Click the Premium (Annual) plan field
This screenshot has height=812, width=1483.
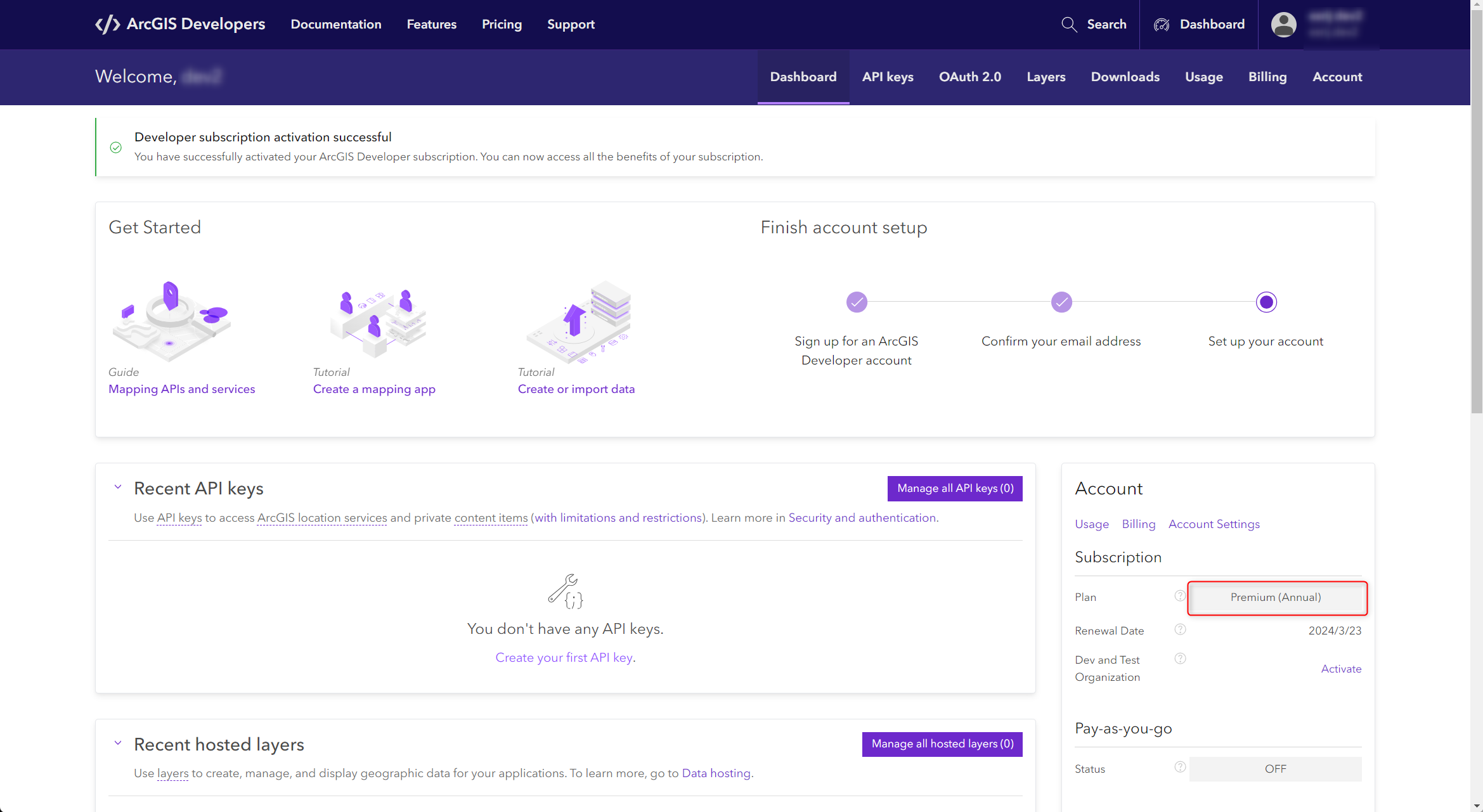pos(1276,597)
